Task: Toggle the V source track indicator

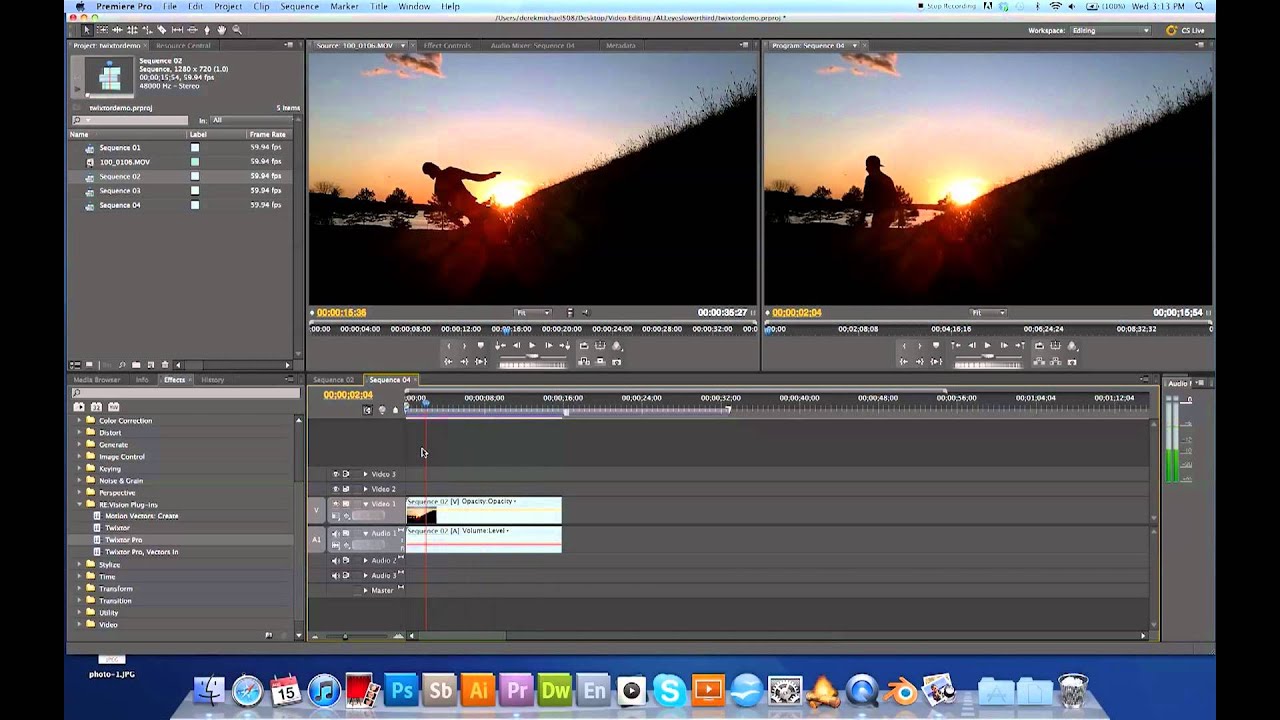Action: [316, 510]
